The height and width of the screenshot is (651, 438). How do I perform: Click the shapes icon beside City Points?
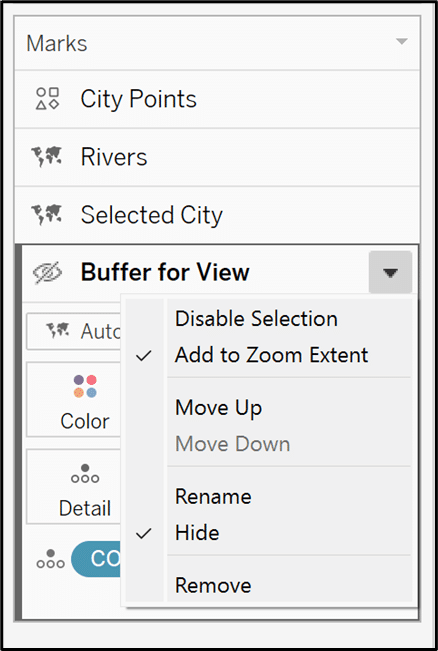[47, 99]
